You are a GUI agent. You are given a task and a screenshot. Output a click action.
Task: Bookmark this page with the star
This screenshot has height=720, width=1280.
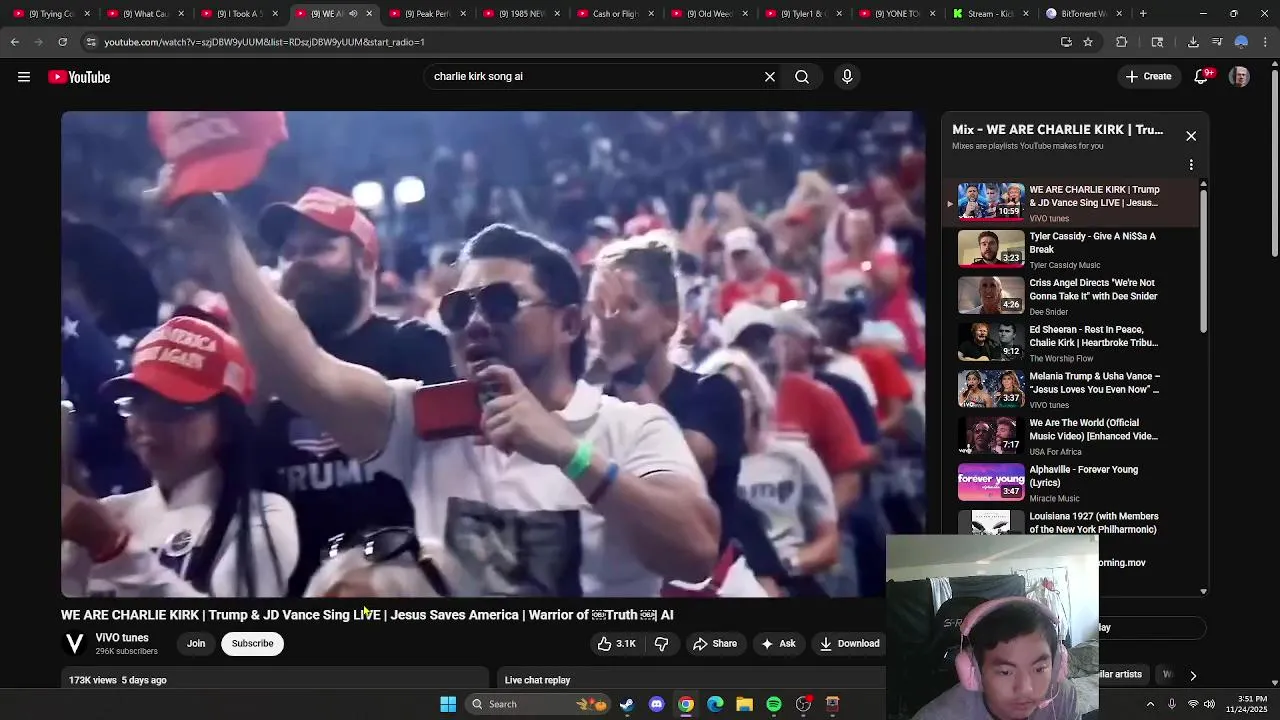(x=1088, y=42)
